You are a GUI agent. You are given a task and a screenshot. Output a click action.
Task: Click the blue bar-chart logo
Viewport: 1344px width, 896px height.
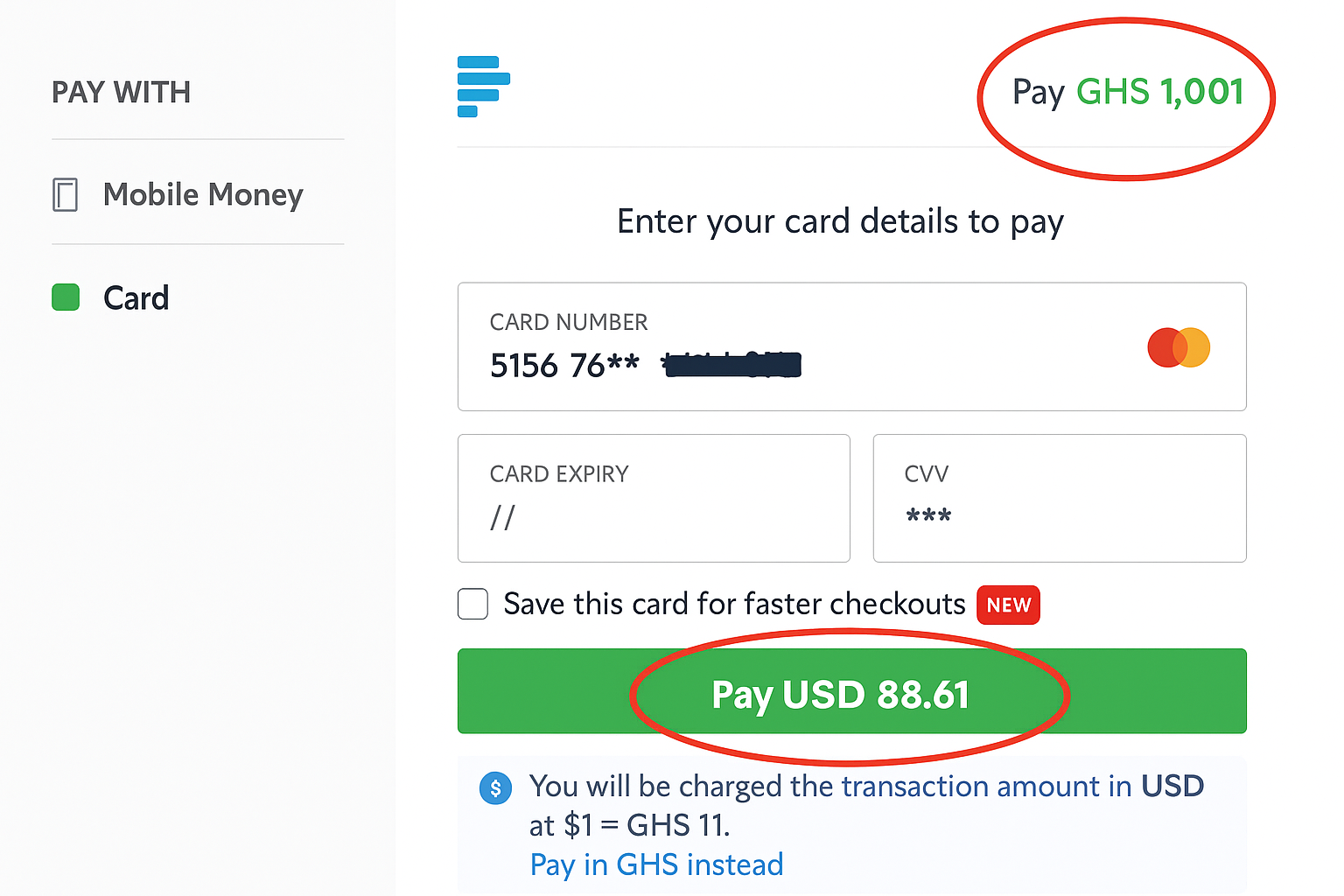coord(482,86)
